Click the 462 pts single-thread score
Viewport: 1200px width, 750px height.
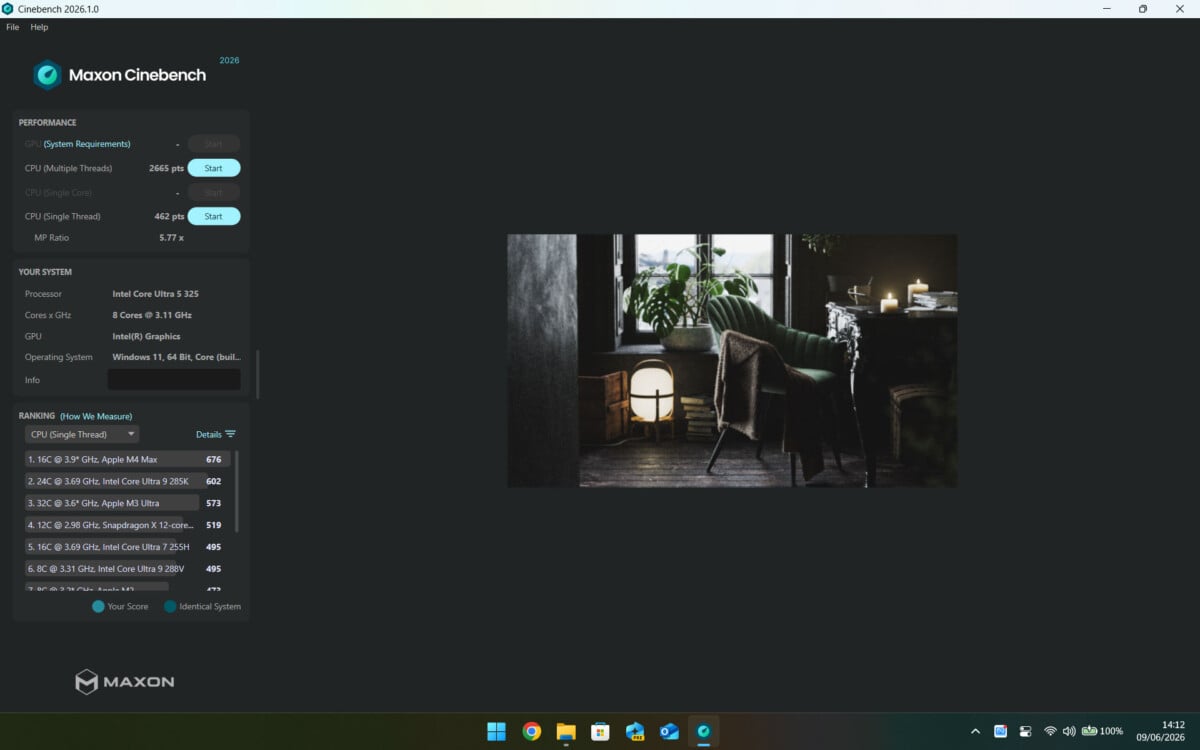pos(169,216)
